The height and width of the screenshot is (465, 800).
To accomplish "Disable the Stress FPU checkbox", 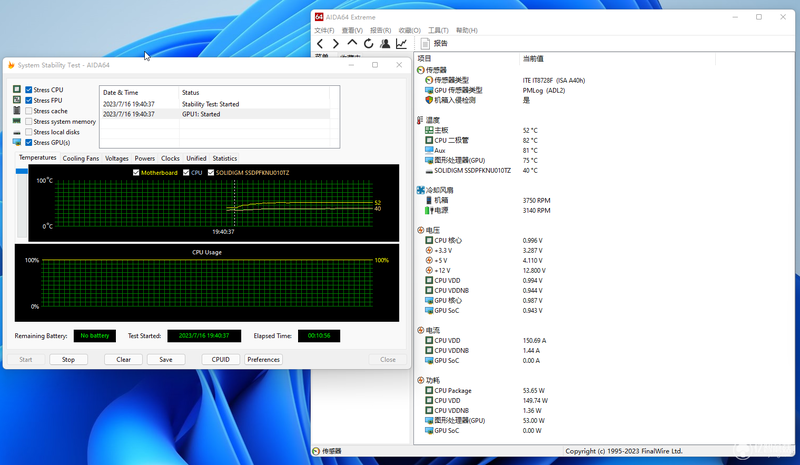I will coord(29,101).
